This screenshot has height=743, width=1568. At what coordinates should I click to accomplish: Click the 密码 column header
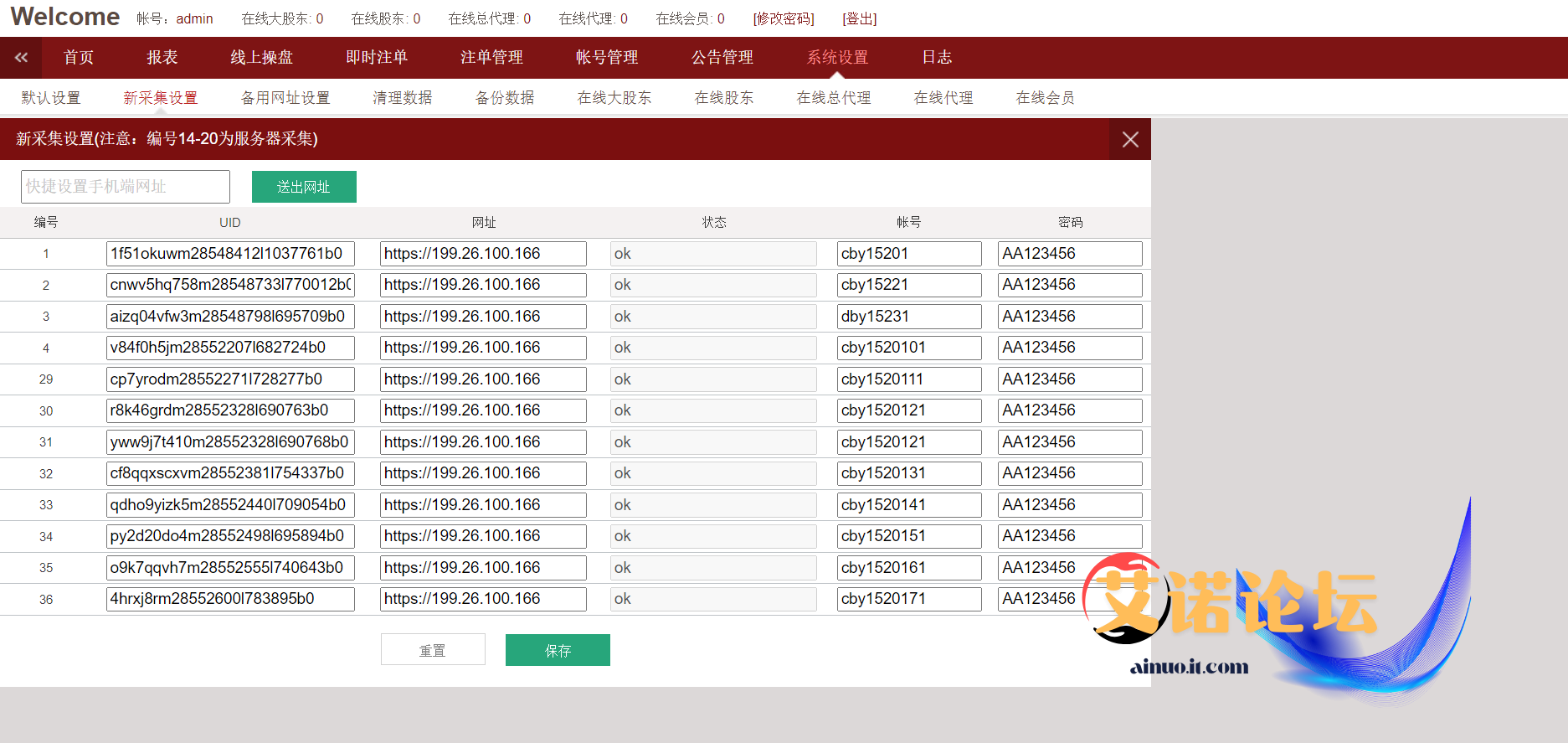(x=1071, y=222)
